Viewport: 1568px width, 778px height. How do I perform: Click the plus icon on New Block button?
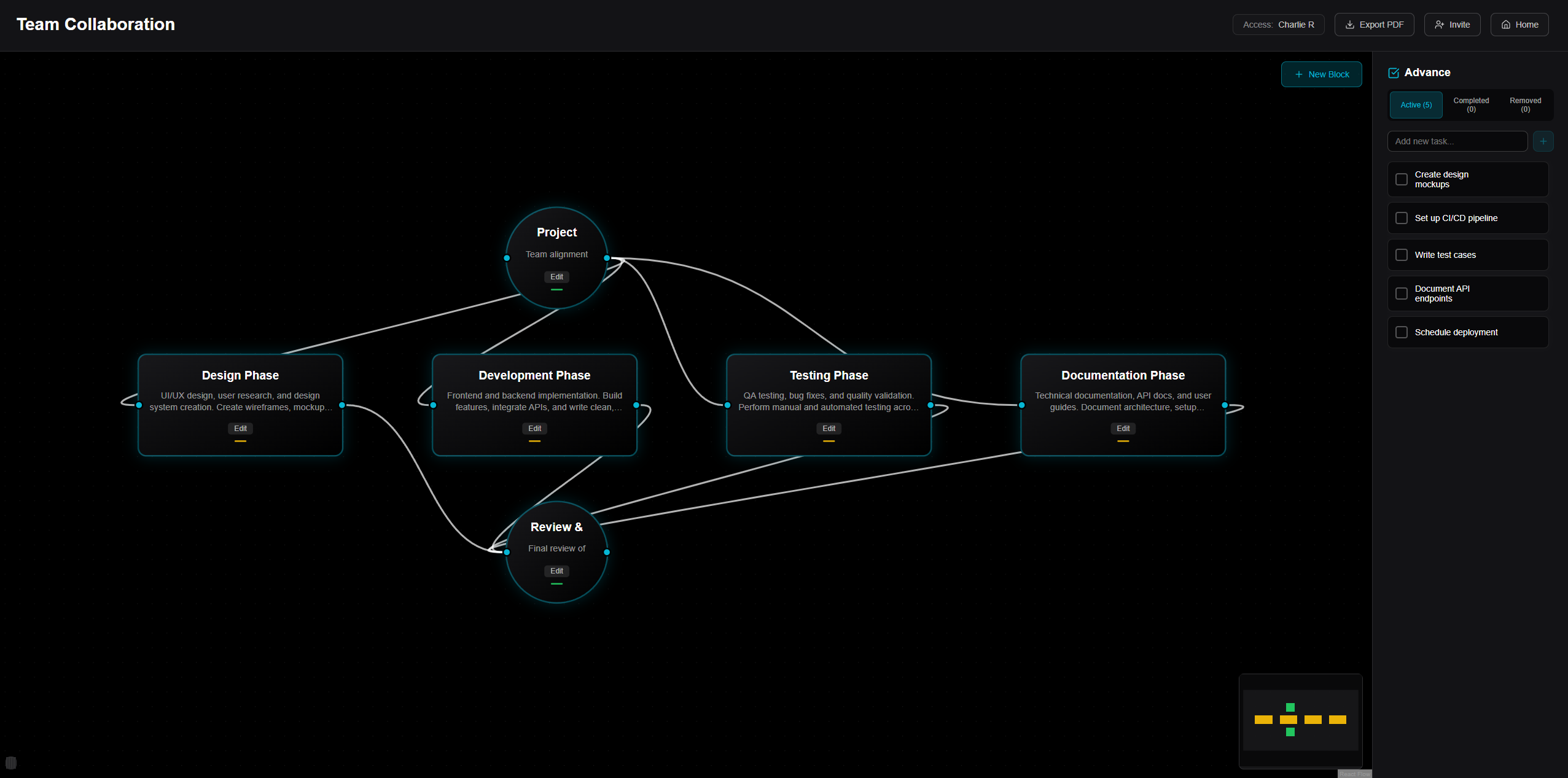click(x=1299, y=74)
